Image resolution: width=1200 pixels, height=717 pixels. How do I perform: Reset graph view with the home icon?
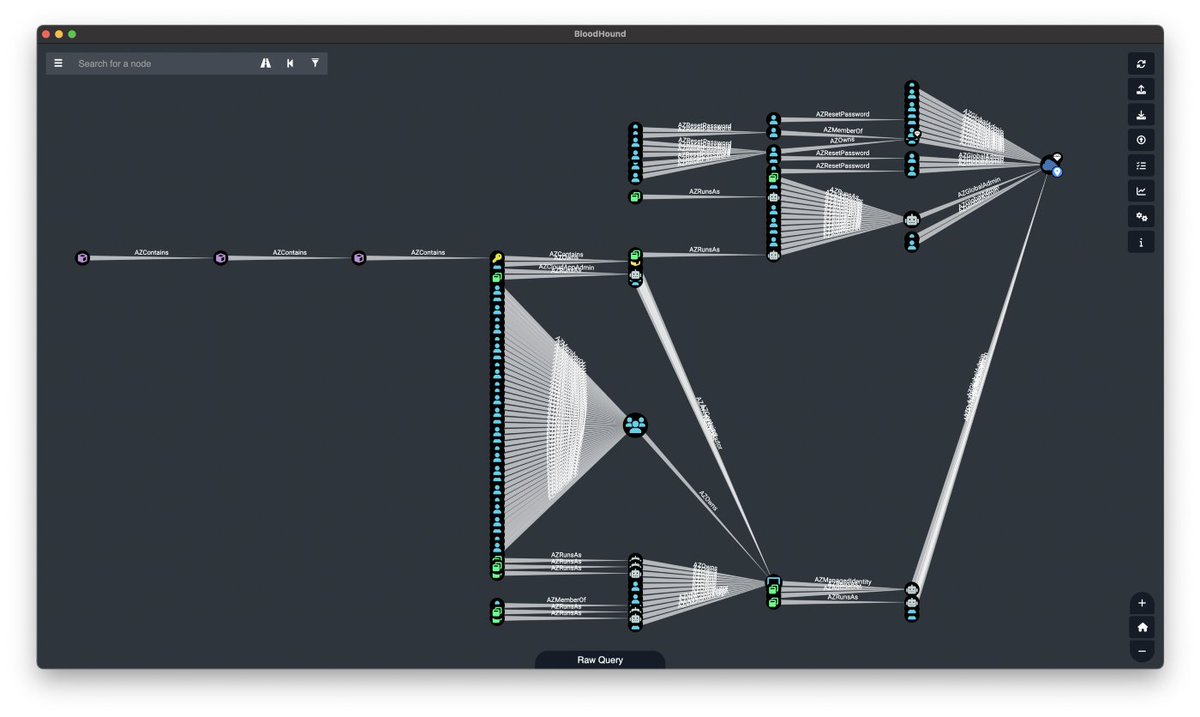[x=1142, y=627]
